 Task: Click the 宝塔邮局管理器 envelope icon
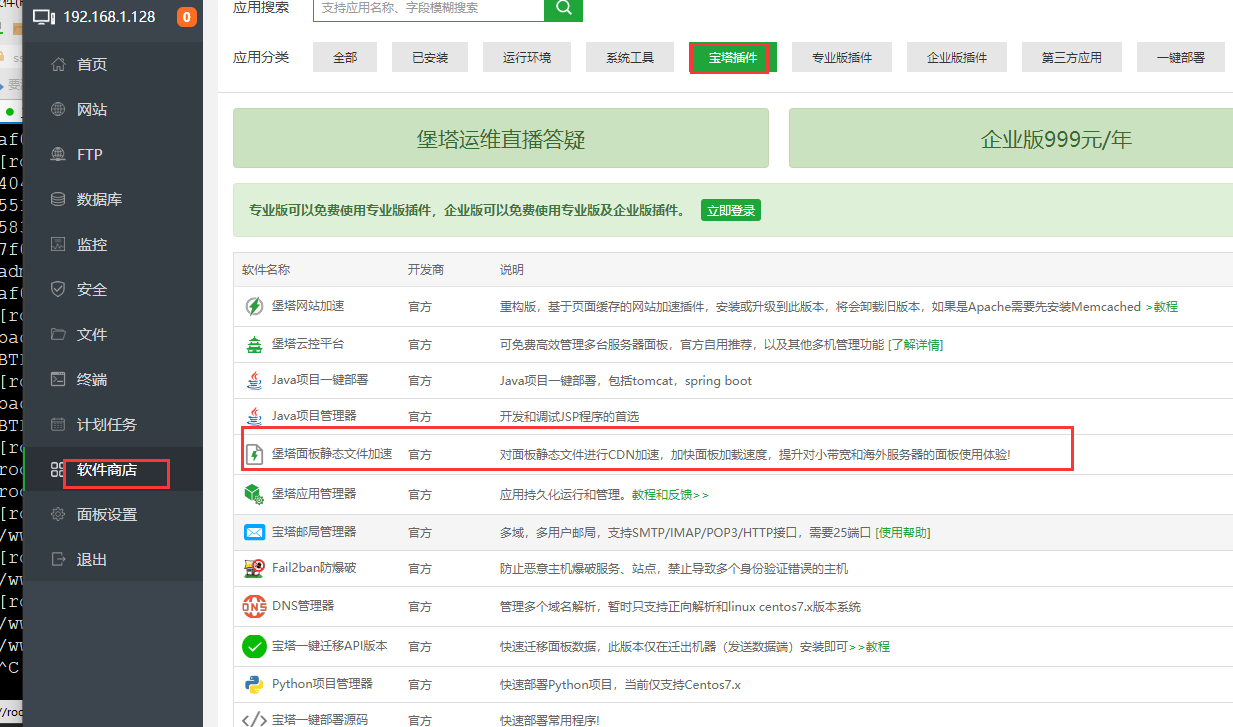point(254,532)
